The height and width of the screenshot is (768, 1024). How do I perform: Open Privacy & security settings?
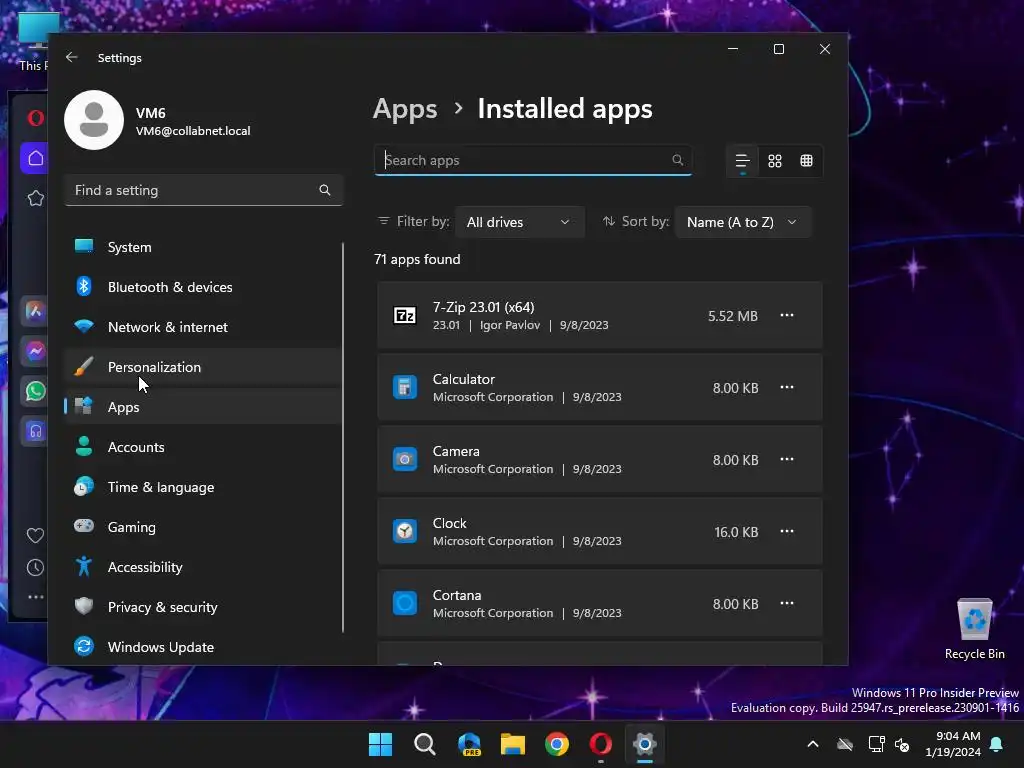pos(202,607)
